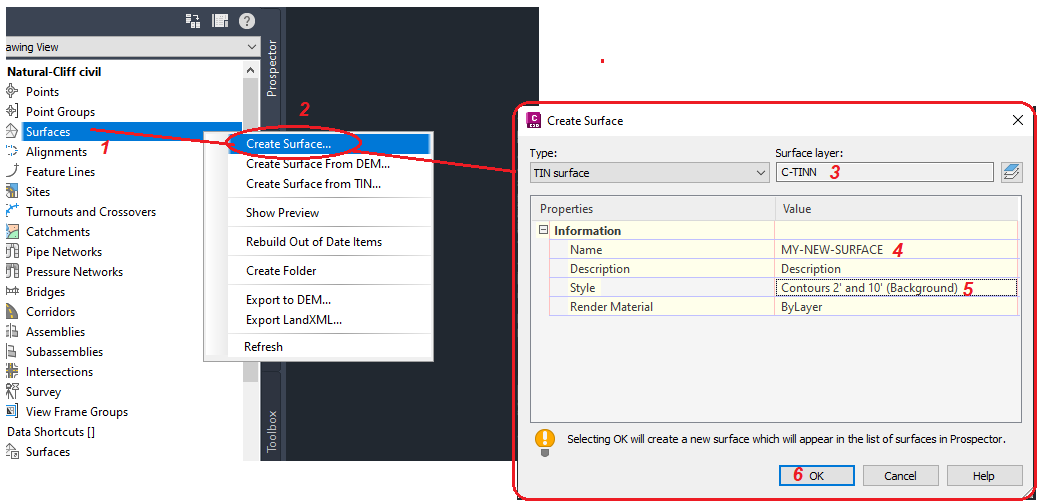The height and width of the screenshot is (504, 1042).
Task: Click the Help button in dialog
Action: [x=984, y=475]
